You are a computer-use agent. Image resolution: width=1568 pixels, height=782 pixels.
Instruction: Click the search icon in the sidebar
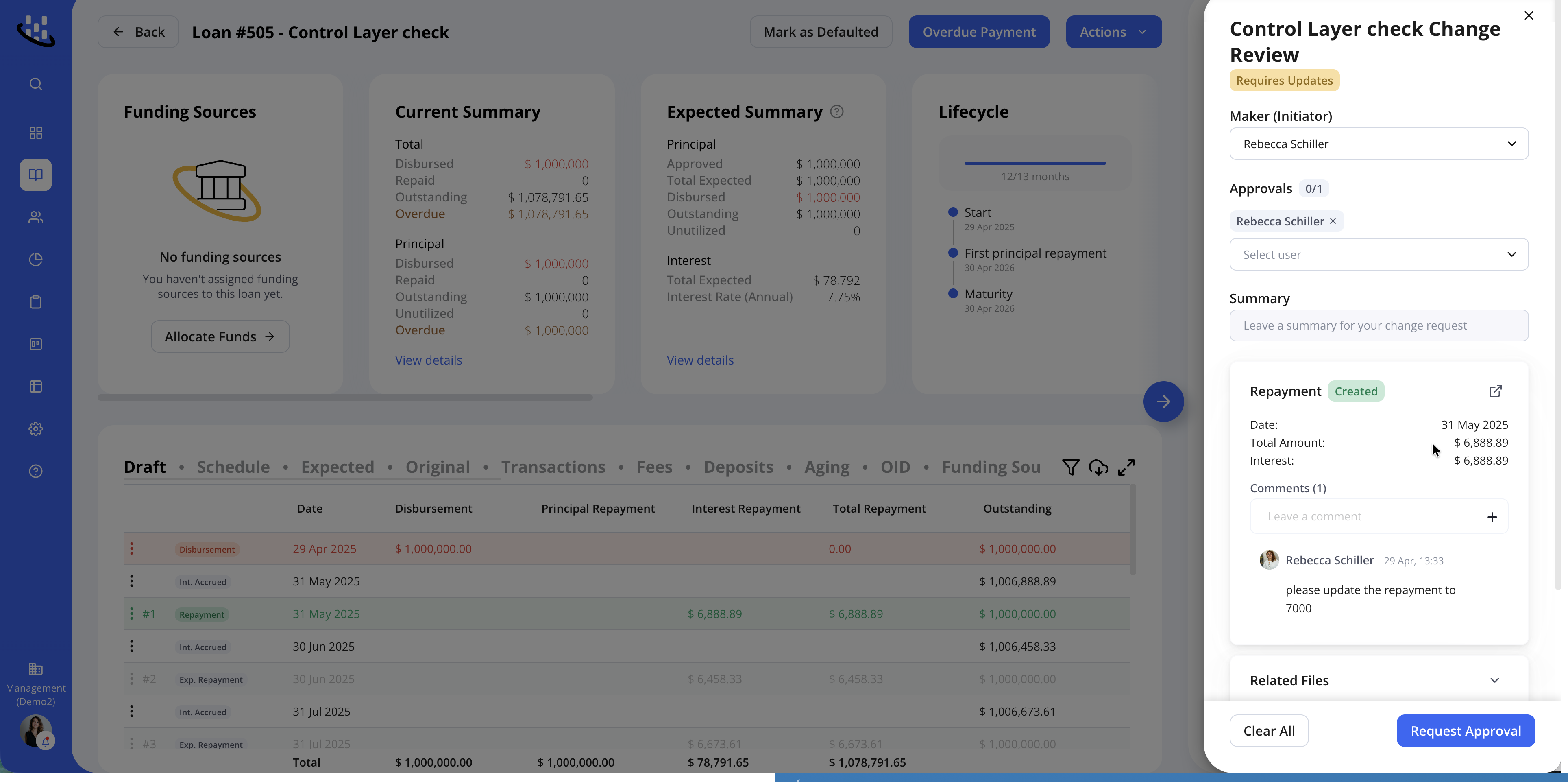point(36,84)
